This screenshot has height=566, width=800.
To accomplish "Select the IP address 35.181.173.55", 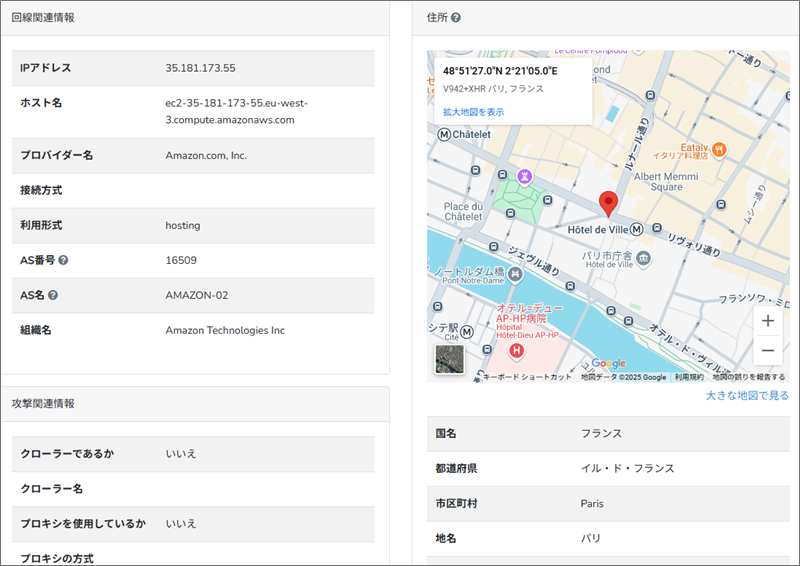I will click(x=201, y=68).
